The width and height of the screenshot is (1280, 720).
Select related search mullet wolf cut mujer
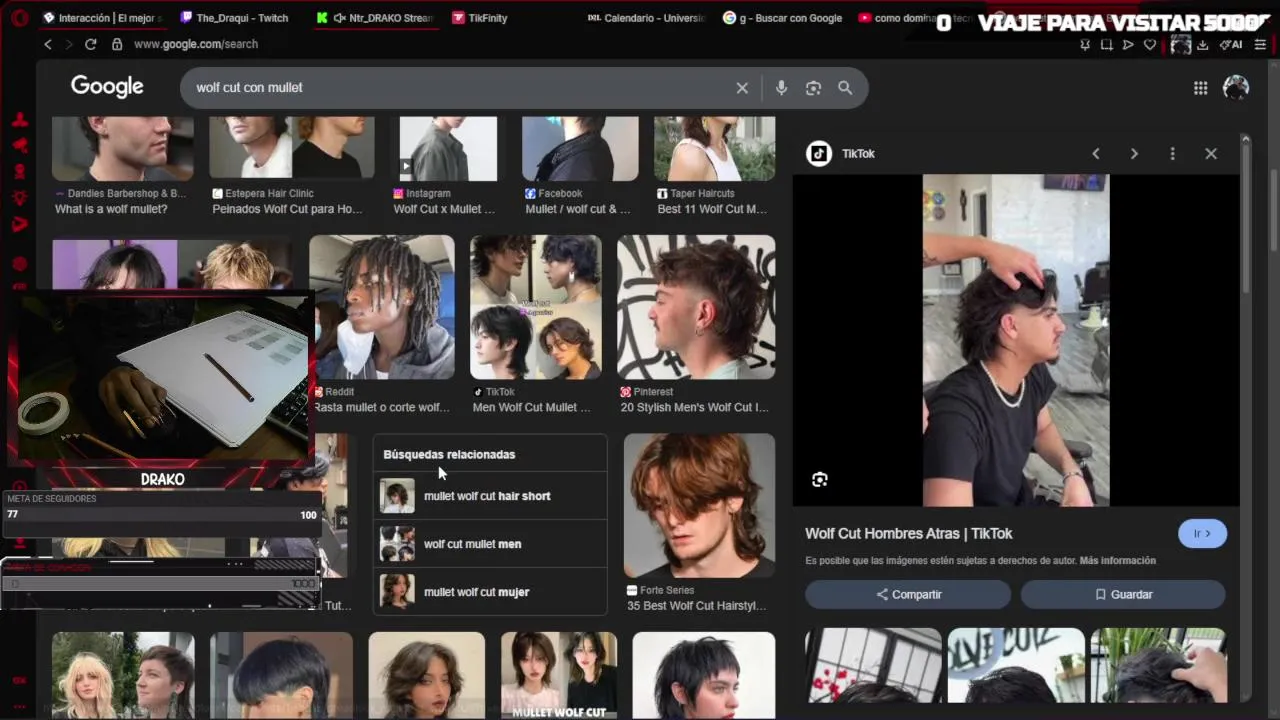click(490, 592)
